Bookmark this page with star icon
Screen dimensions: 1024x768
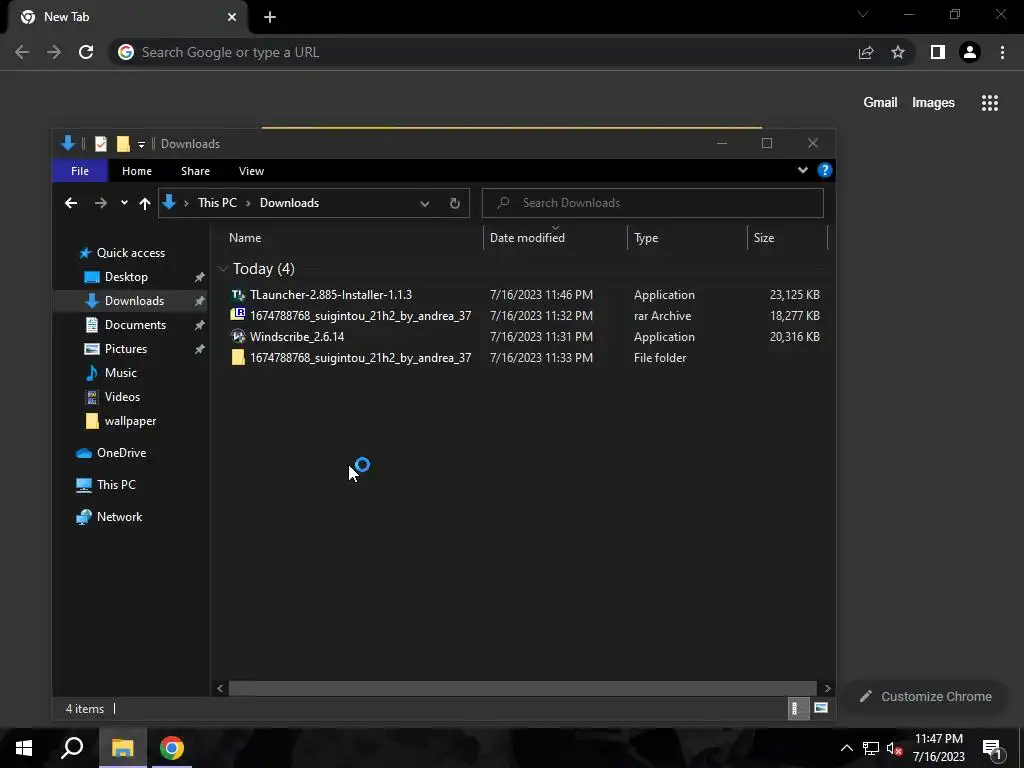pos(898,52)
